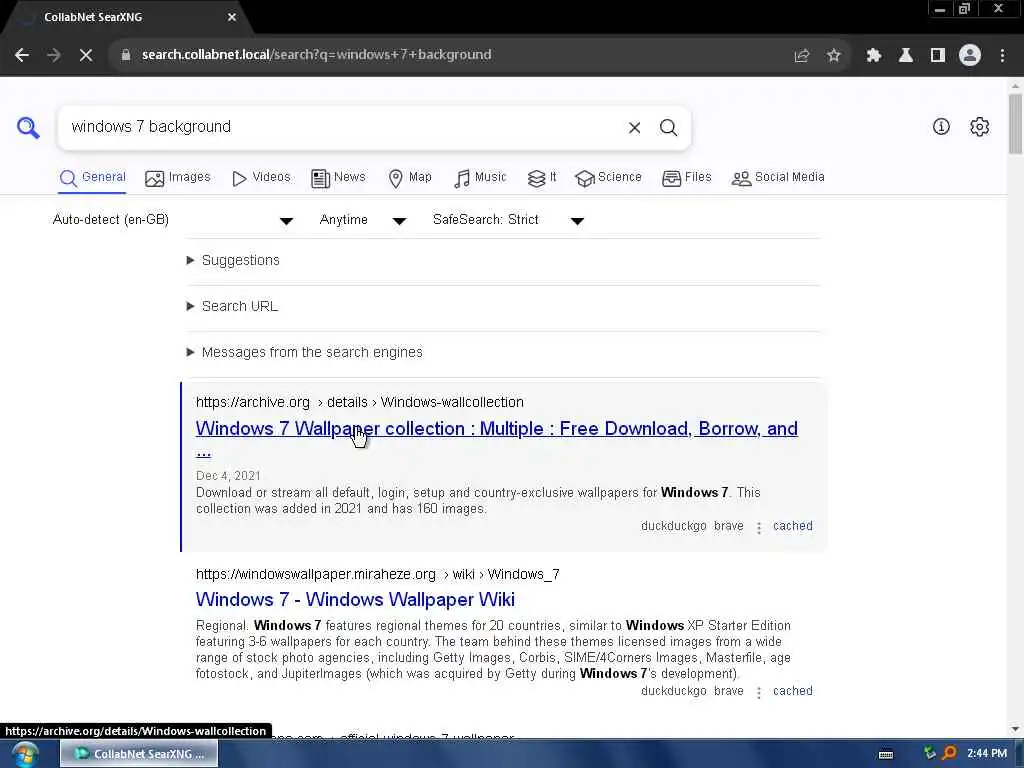Viewport: 1024px width, 768px height.
Task: Click 'brave' engine label on Wallpaper Wiki result
Action: [x=729, y=692]
